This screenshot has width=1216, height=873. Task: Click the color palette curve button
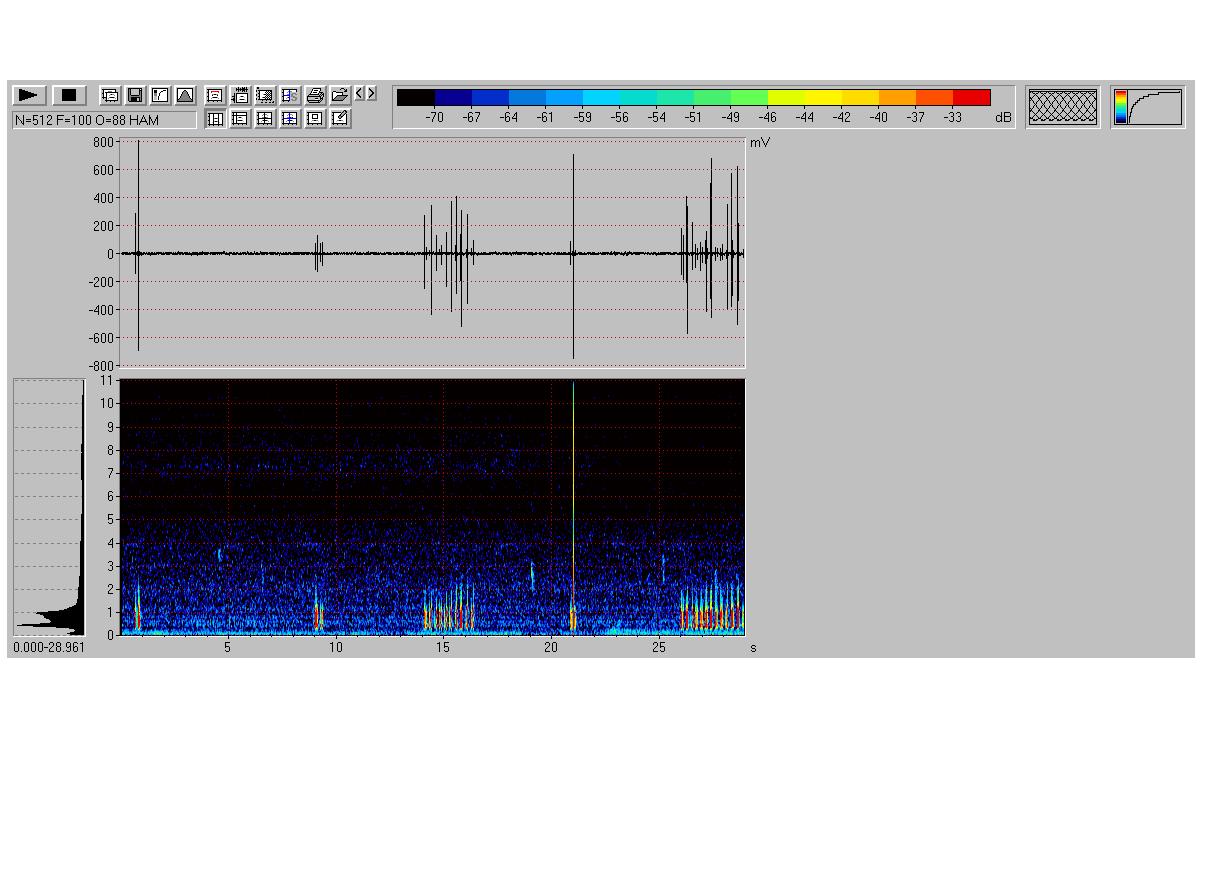(x=1148, y=107)
